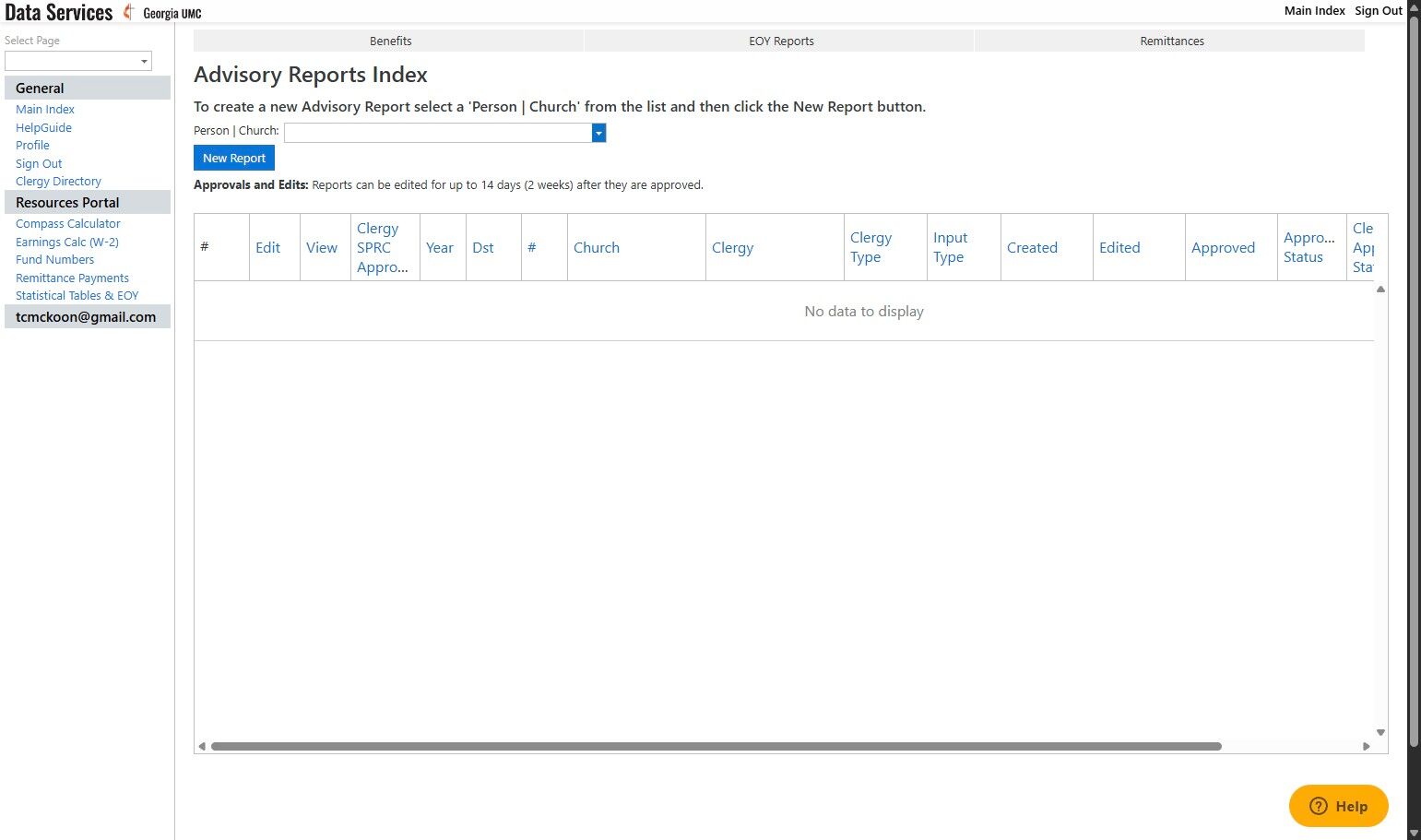Click the table's scroll left arrow

202,746
